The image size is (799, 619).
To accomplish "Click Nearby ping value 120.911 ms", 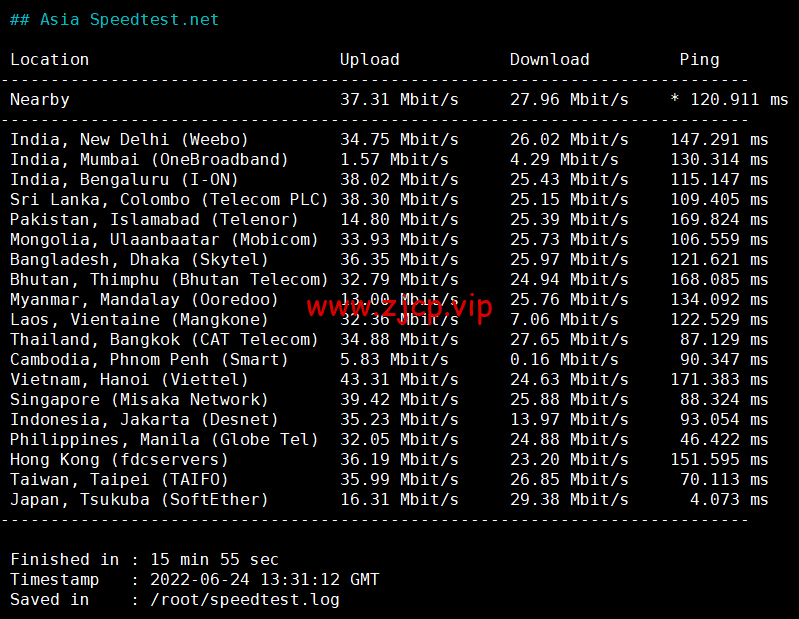I will pyautogui.click(x=739, y=99).
